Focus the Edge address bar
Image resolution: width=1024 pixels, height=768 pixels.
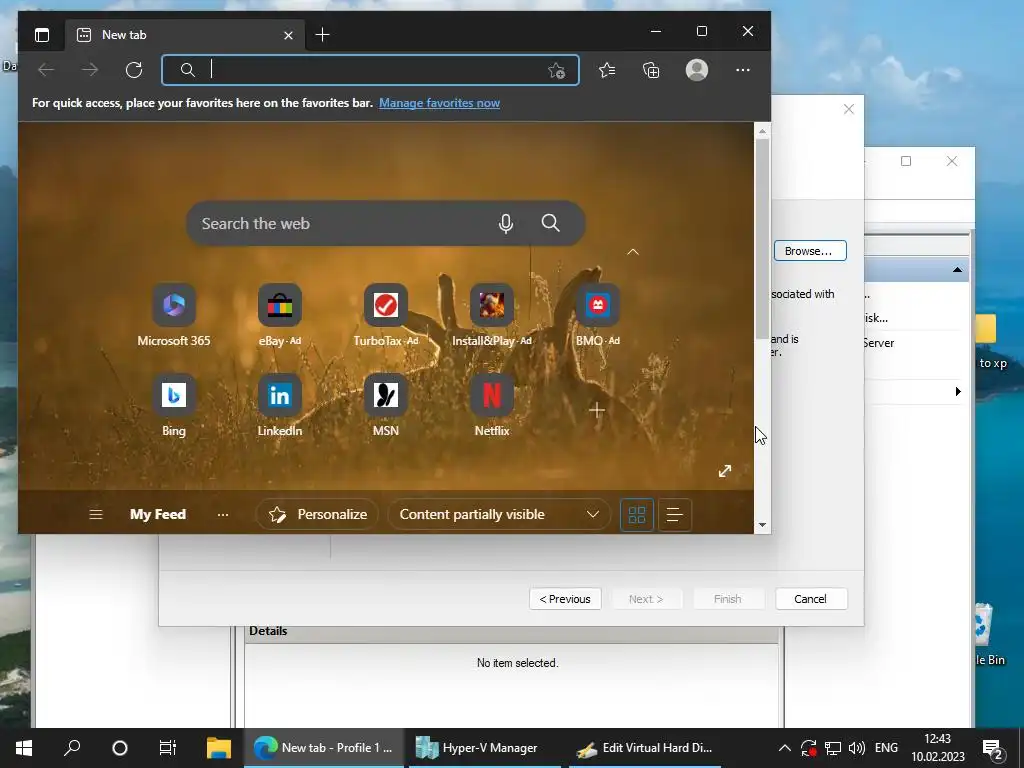[x=370, y=70]
